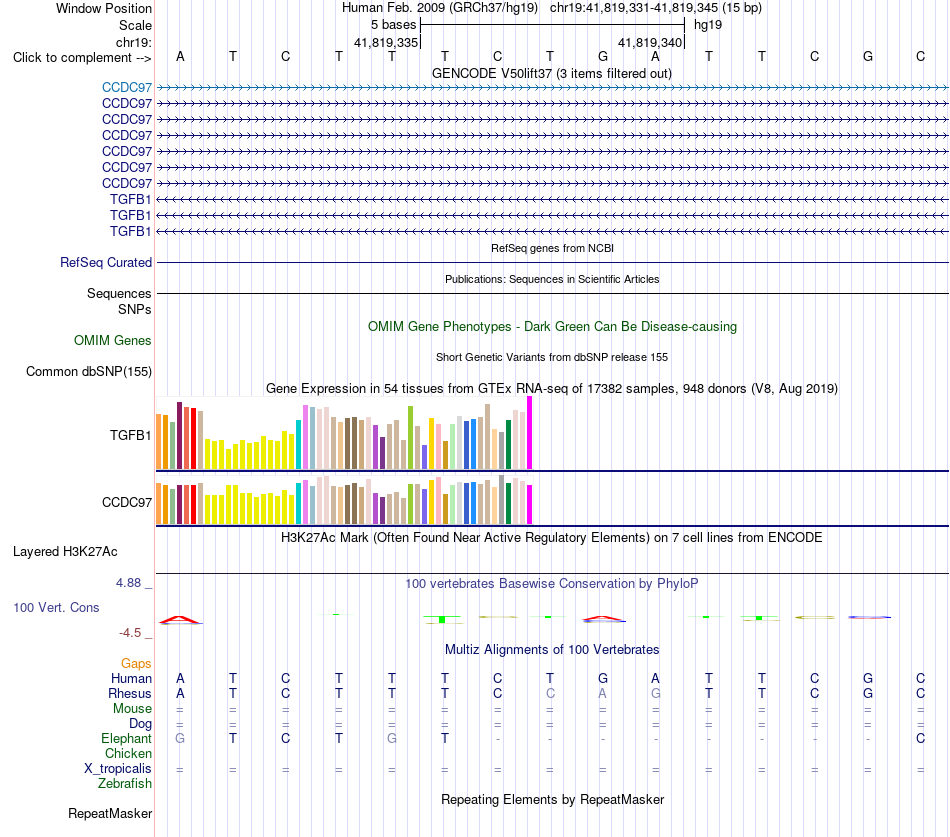The image size is (950, 837).
Task: Click the dark green bar in TGFB1 expression chart
Action: pos(509,445)
